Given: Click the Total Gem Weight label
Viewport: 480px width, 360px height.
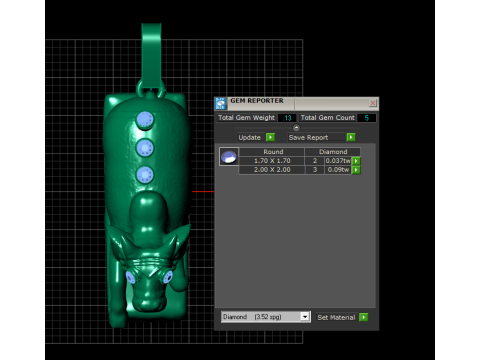Looking at the screenshot, I should coord(246,118).
